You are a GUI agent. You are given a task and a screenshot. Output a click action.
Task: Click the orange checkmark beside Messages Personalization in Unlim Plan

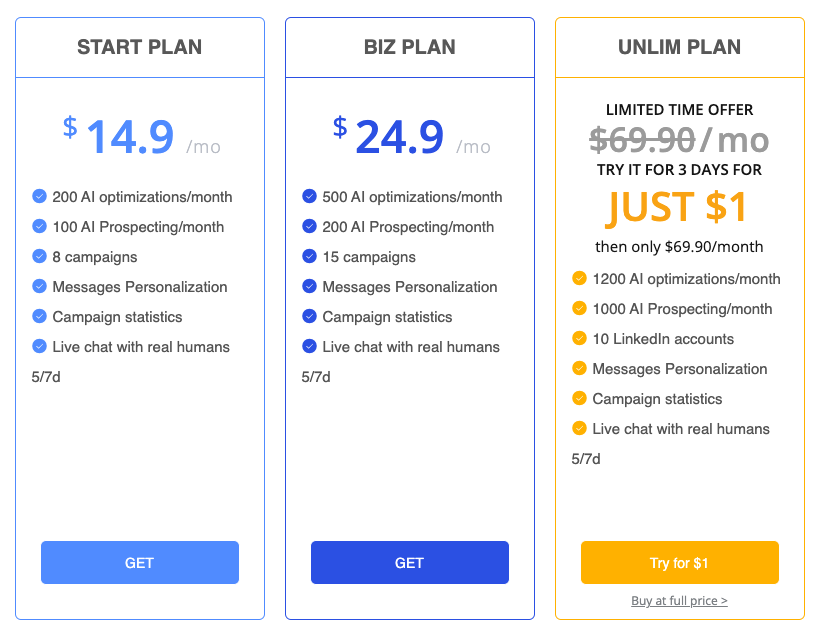click(580, 368)
